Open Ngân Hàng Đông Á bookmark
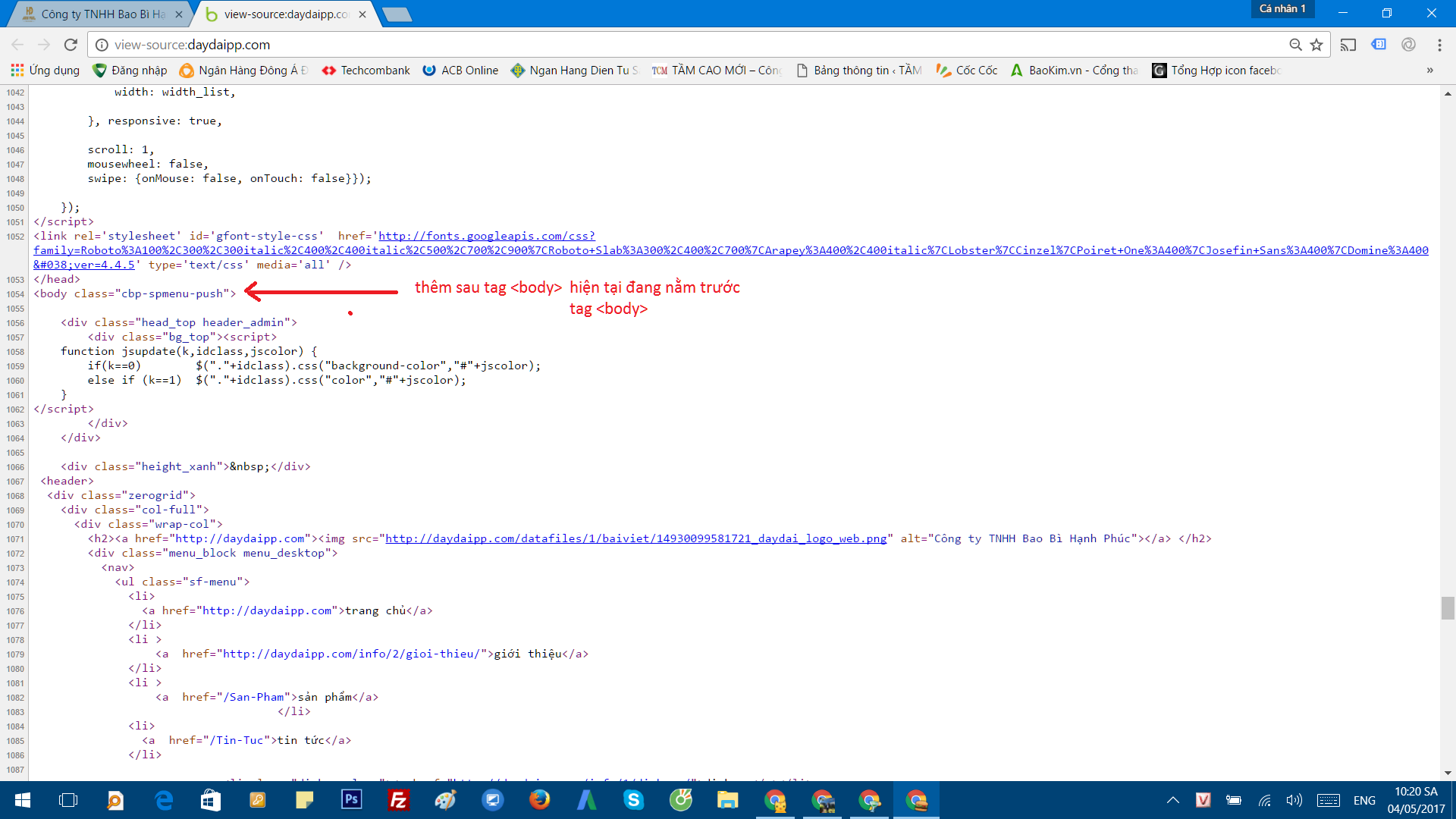 (244, 71)
